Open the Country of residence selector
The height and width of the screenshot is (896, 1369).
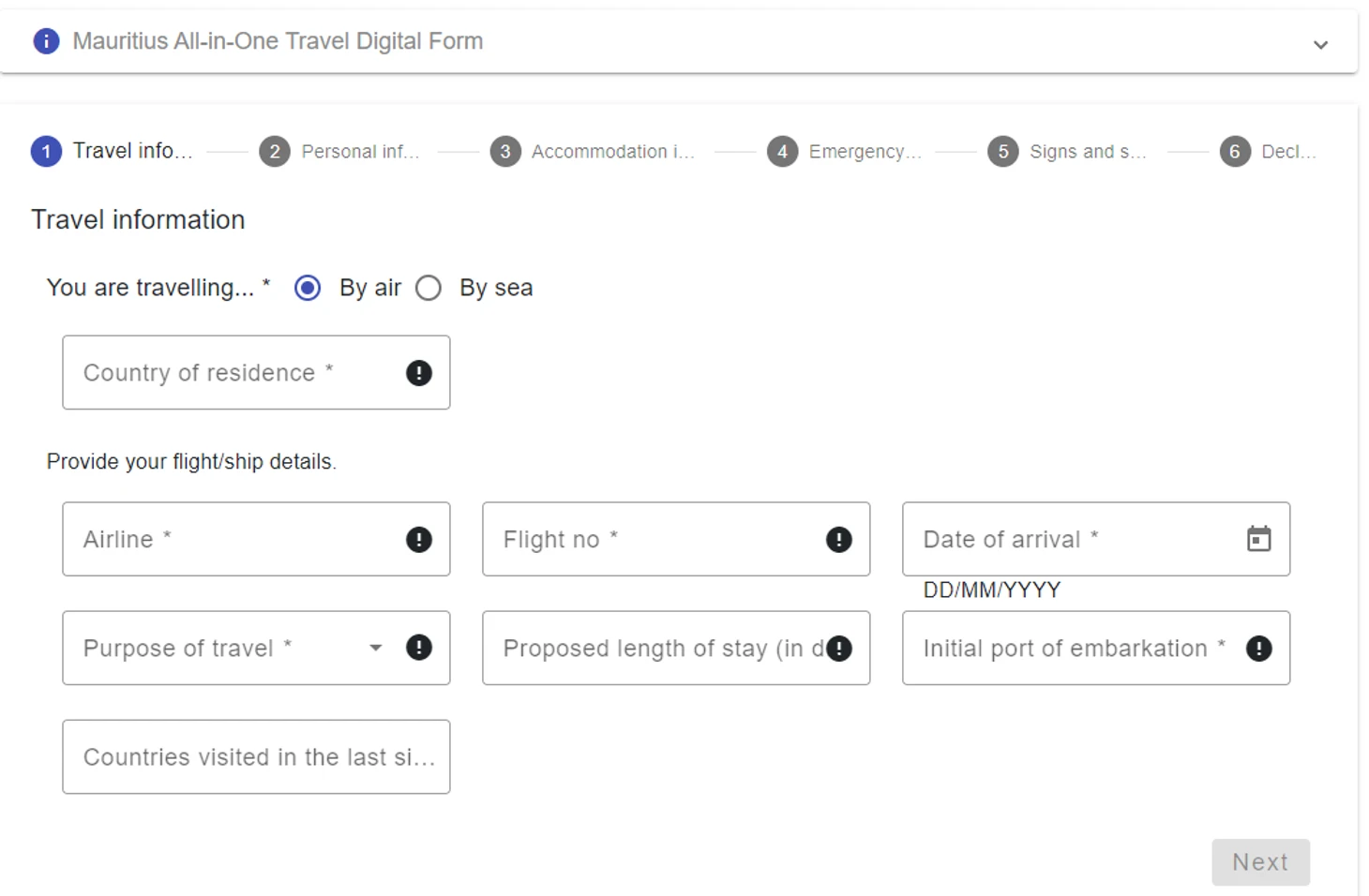234,373
